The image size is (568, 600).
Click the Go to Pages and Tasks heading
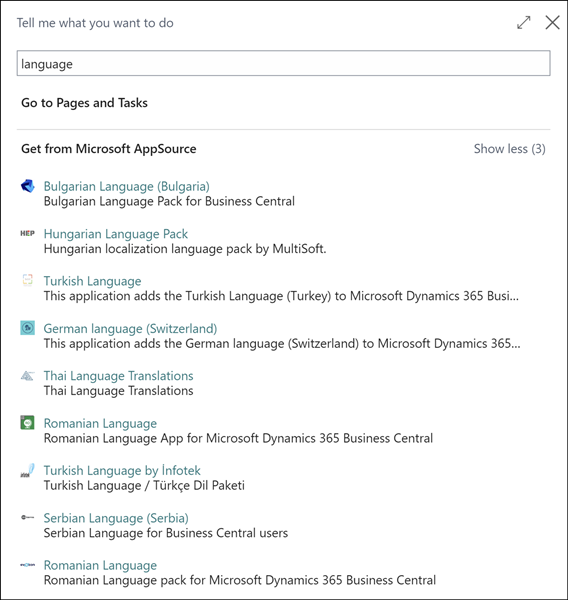click(84, 103)
